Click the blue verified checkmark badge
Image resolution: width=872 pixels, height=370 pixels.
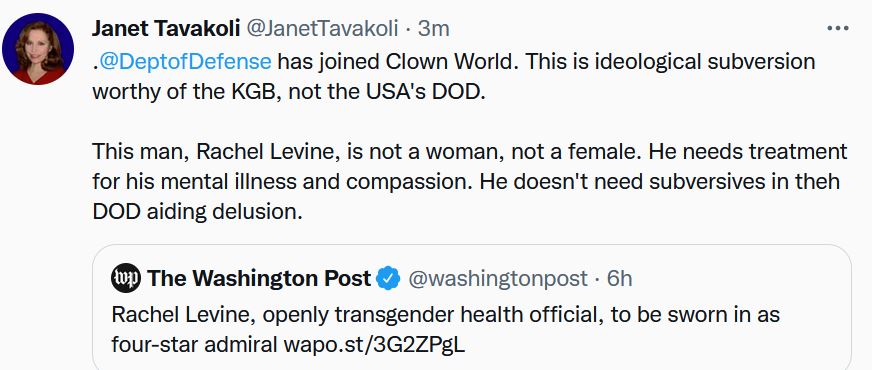388,278
